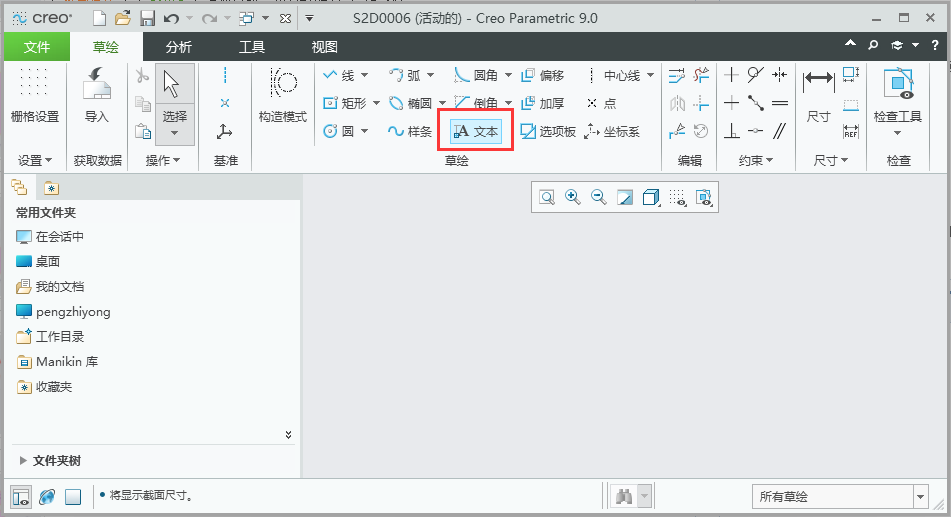Click the 导入 import button

point(96,97)
